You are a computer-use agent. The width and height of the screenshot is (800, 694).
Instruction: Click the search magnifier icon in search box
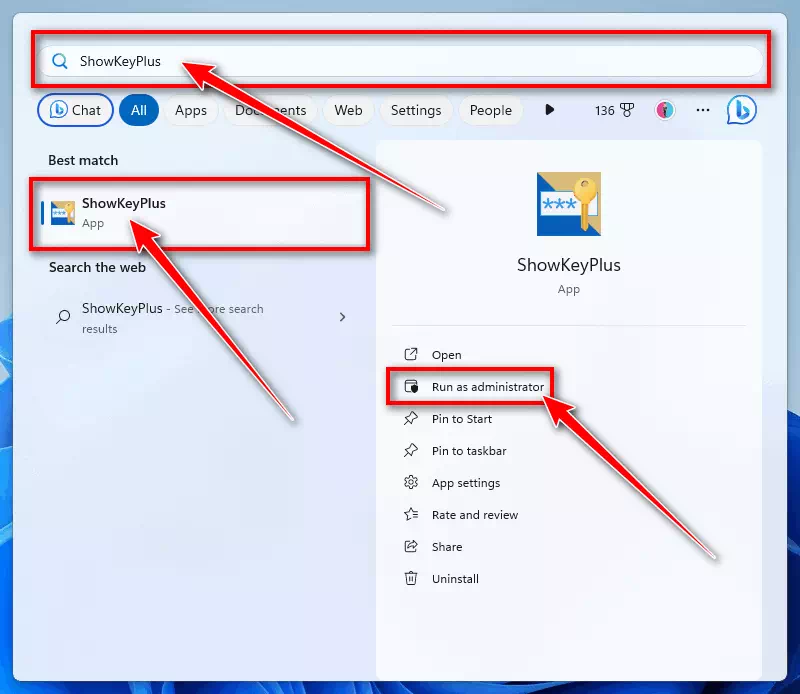pyautogui.click(x=60, y=61)
